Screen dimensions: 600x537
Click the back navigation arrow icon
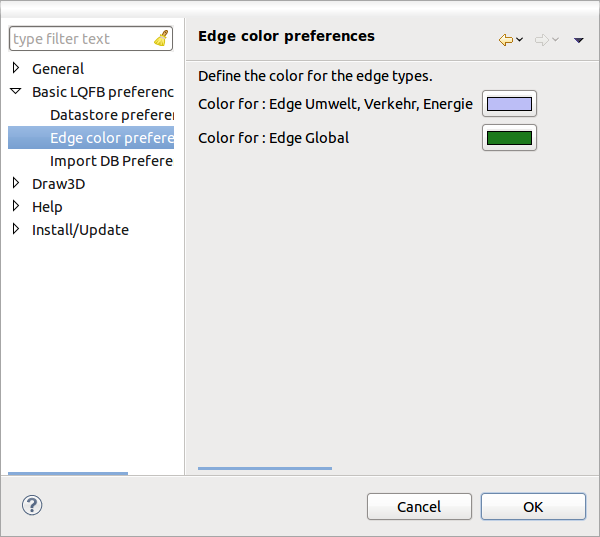tap(506, 40)
